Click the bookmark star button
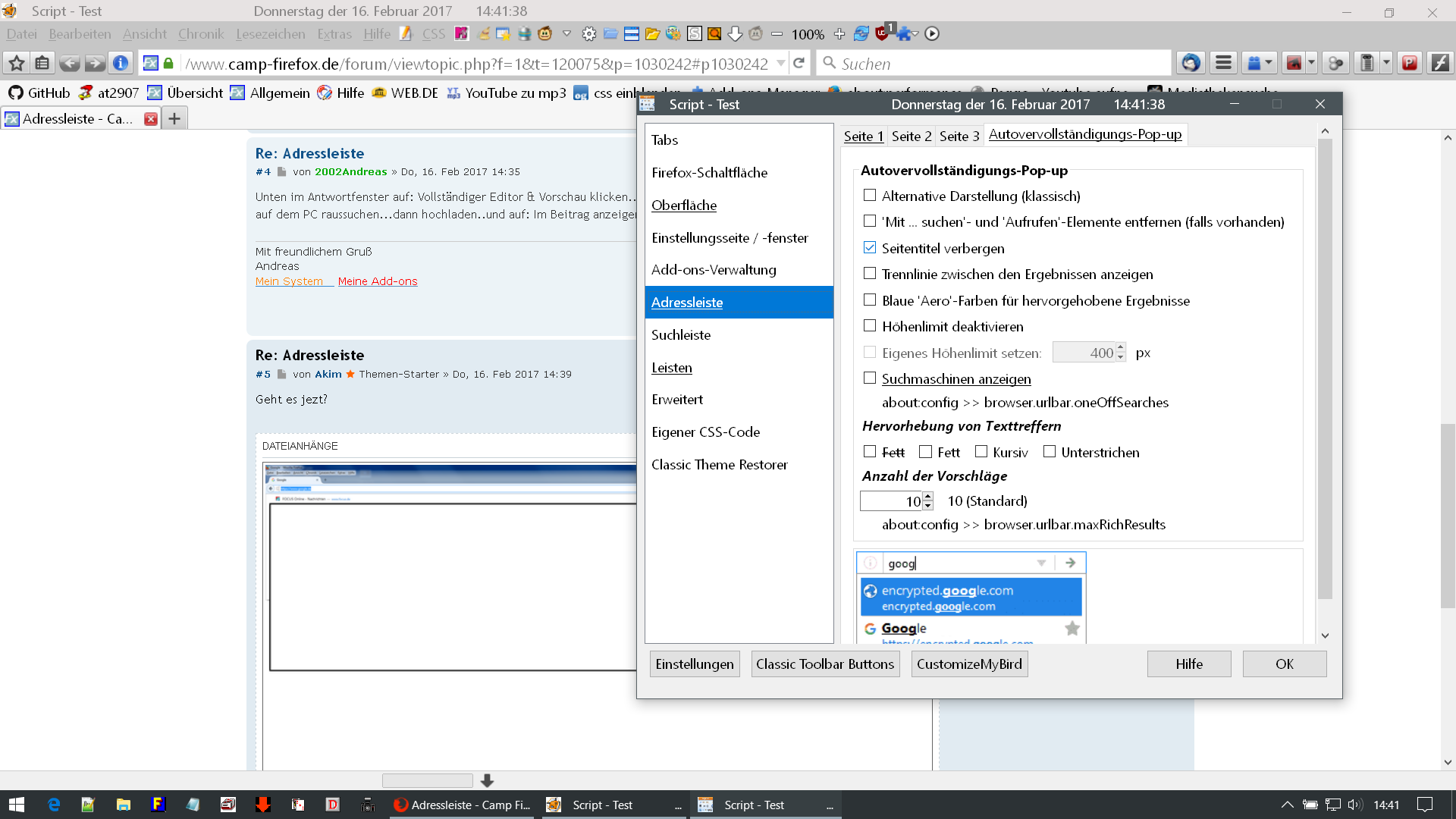The height and width of the screenshot is (819, 1456). pyautogui.click(x=17, y=63)
